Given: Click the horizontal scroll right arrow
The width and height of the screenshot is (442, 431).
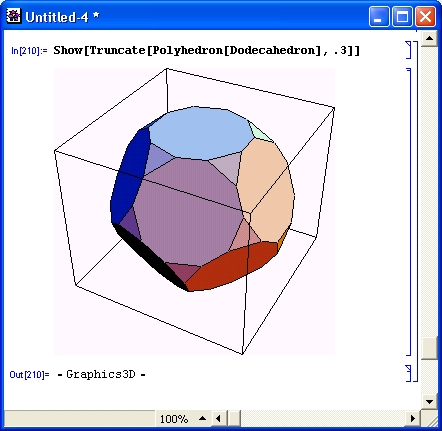Looking at the screenshot, I should (x=413, y=418).
